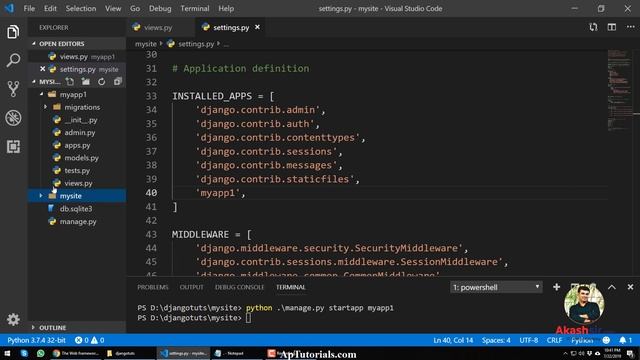Click the New Folder icon in explorer

[85, 82]
